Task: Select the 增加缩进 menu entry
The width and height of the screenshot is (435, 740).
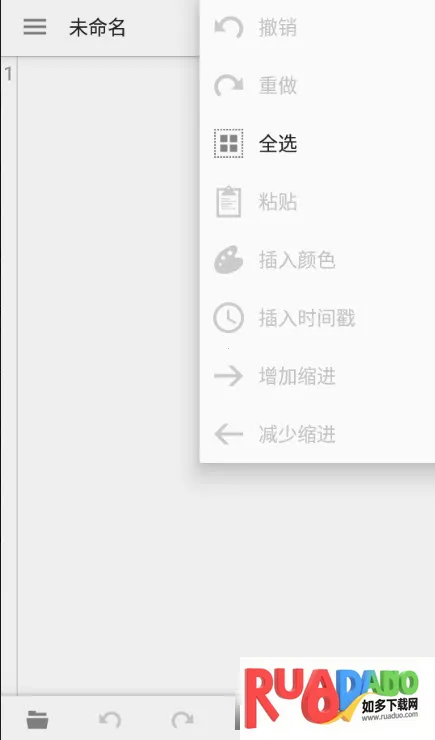Action: pyautogui.click(x=317, y=376)
